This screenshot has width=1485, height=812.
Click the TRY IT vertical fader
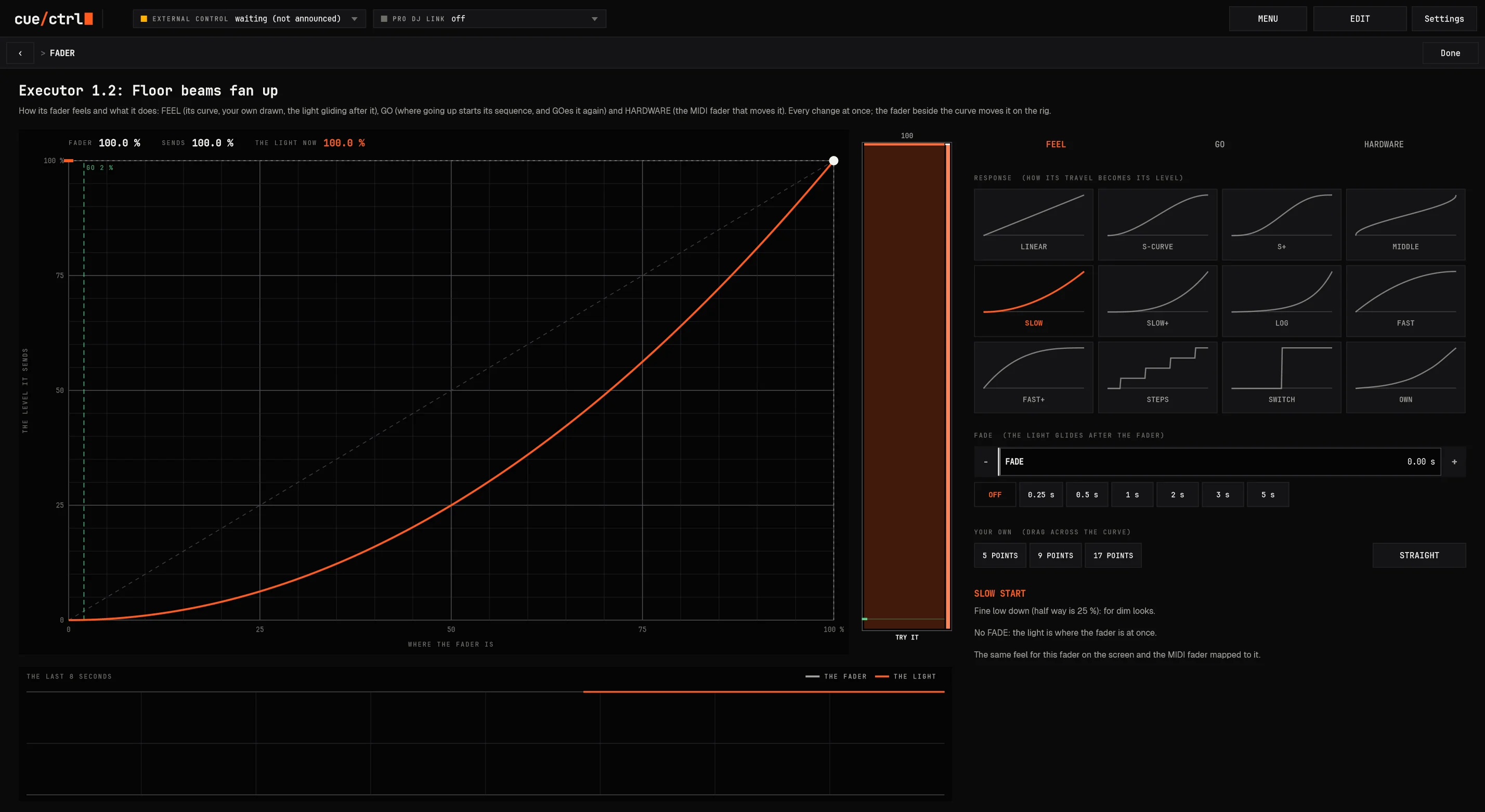pos(906,386)
